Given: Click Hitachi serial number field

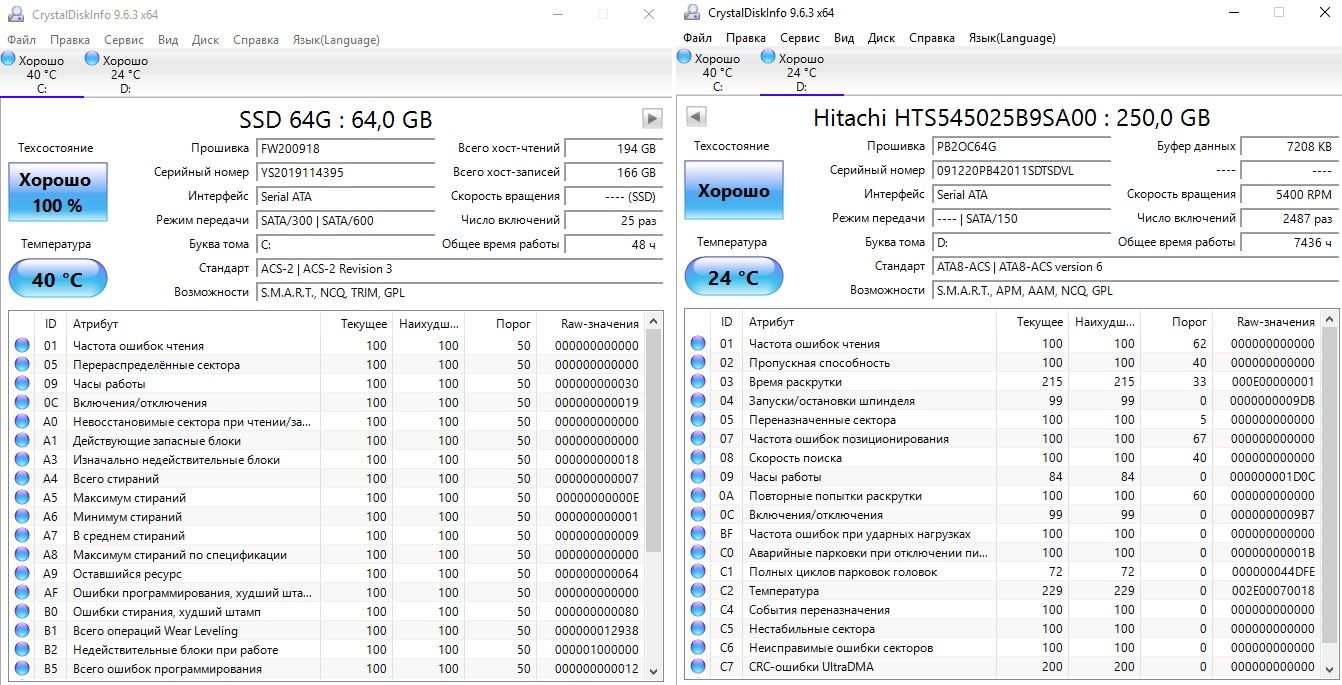Looking at the screenshot, I should 1021,170.
